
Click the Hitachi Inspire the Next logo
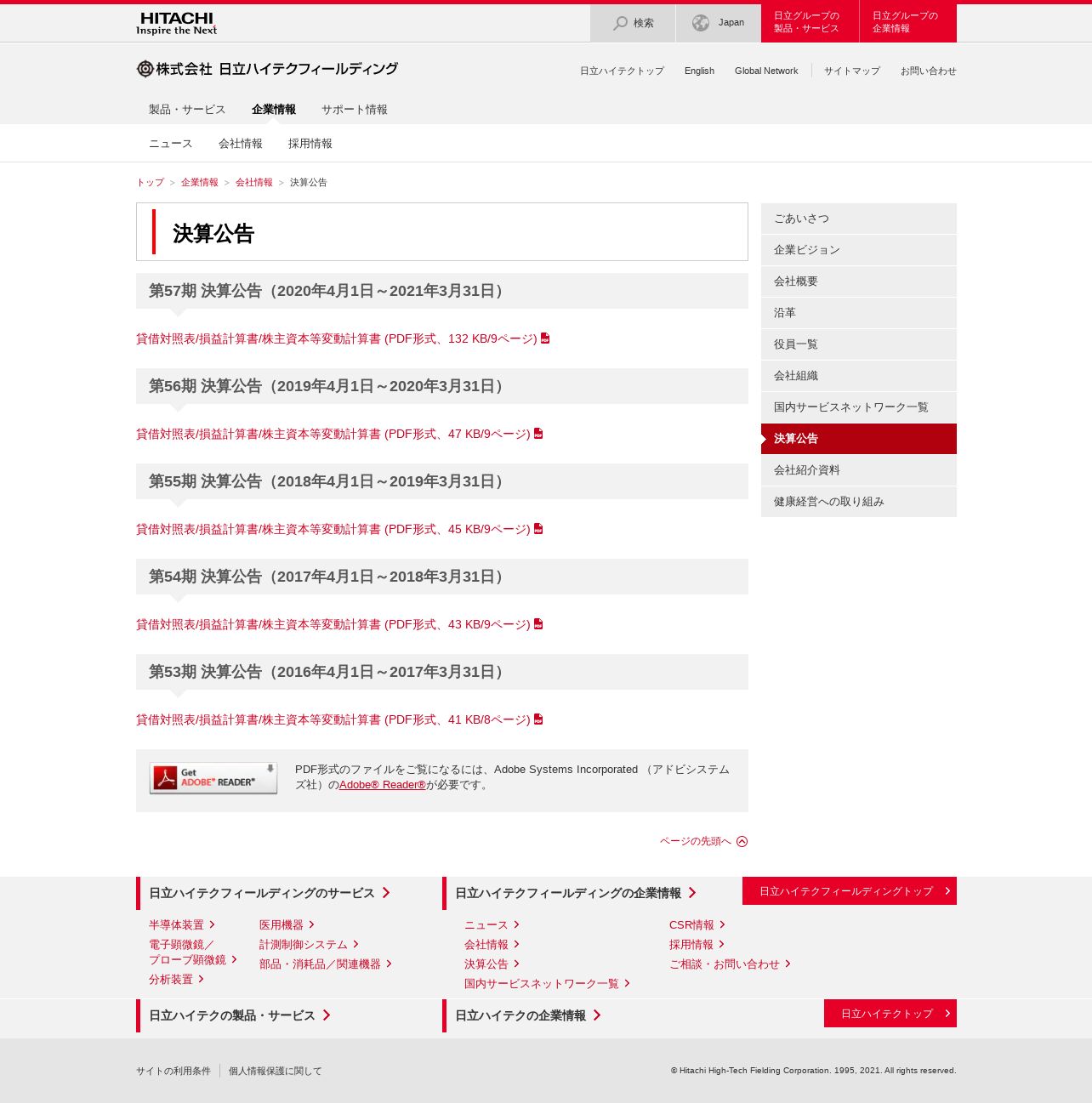[176, 23]
